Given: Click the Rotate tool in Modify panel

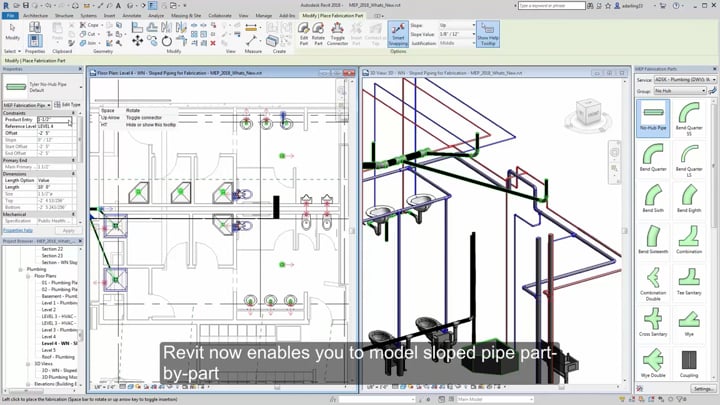Looking at the screenshot, I should tap(167, 41).
